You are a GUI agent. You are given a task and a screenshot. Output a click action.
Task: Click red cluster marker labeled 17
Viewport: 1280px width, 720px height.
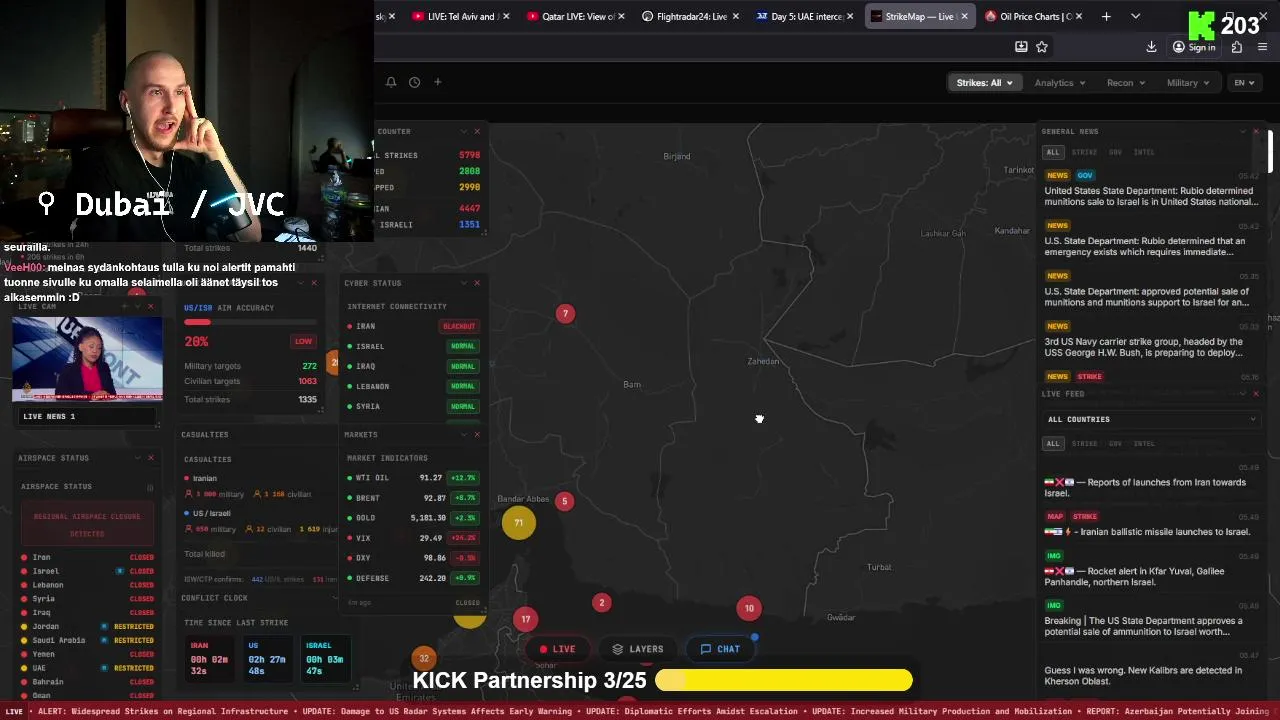tap(525, 620)
